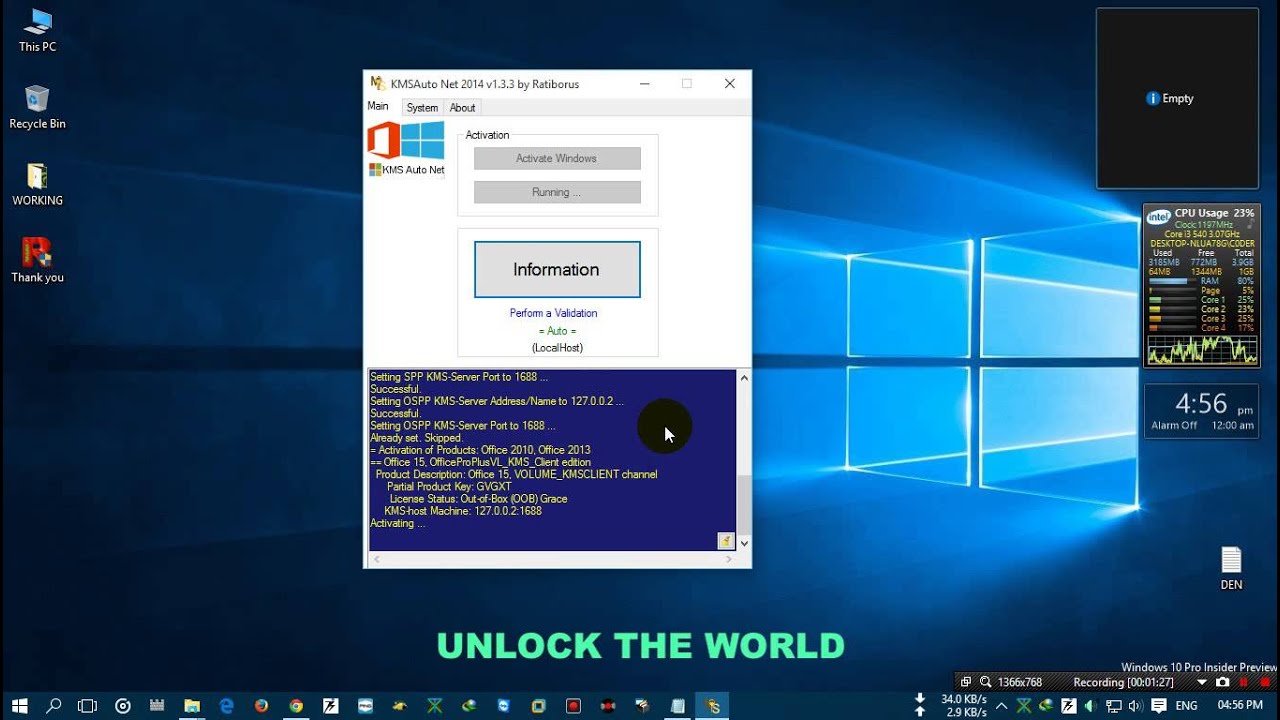The height and width of the screenshot is (720, 1280).
Task: Pause the screen recording
Action: point(1244,682)
